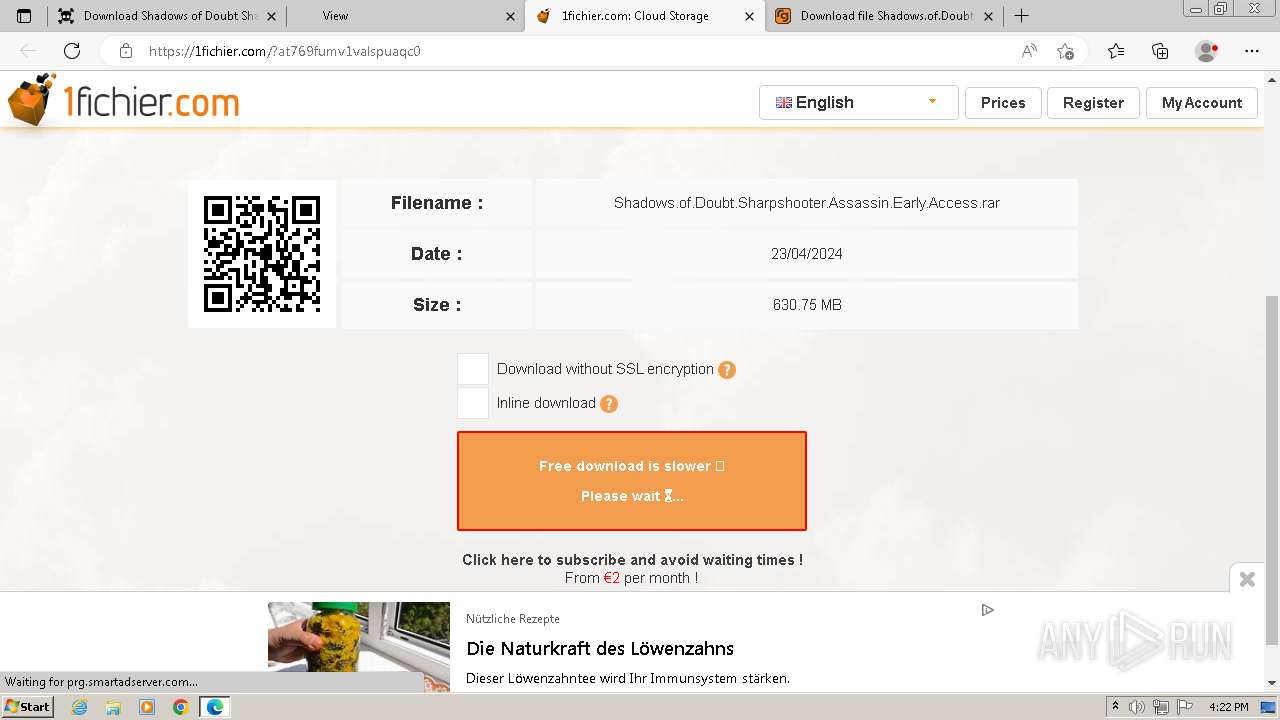Click the orange Free download is slower button
Image resolution: width=1280 pixels, height=720 pixels.
coord(632,481)
